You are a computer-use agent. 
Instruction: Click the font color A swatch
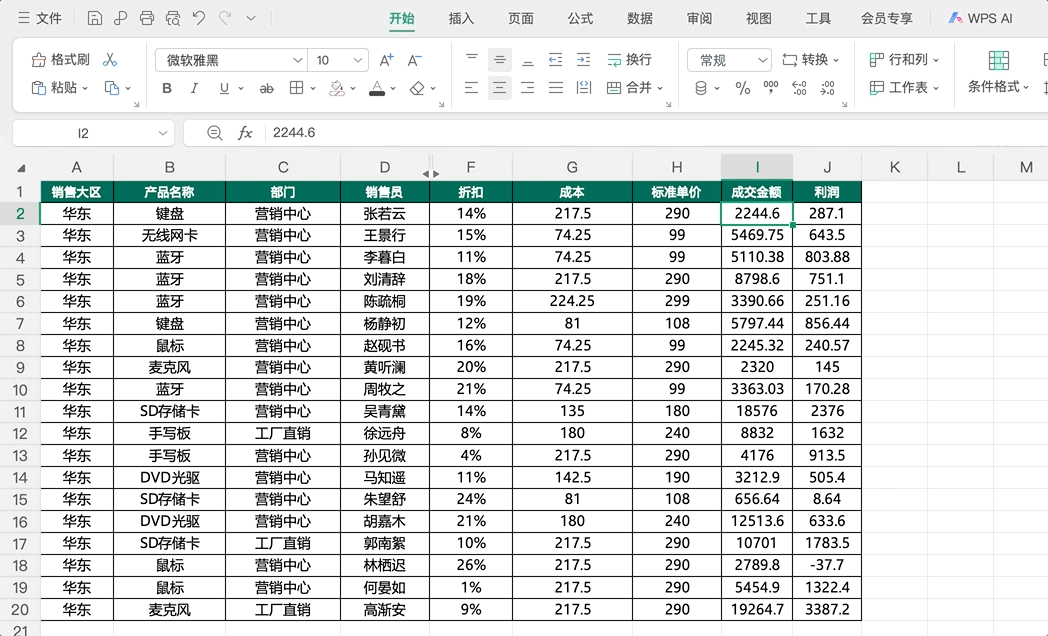pos(377,88)
